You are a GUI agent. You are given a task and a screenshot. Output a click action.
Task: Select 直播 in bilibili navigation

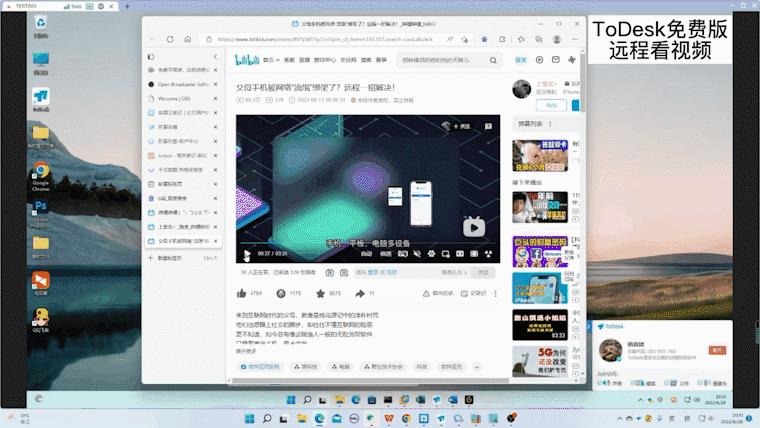(304, 60)
